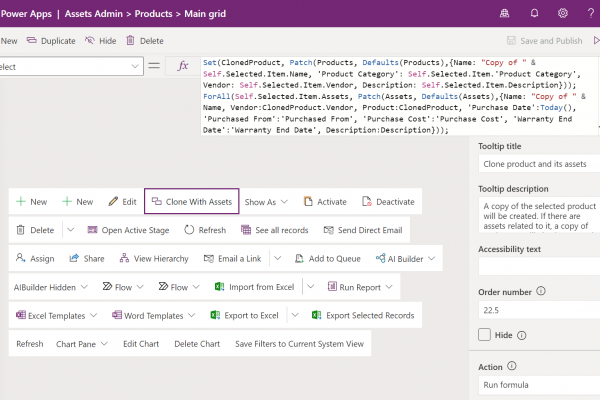
Task: Select the Refresh command with circular icon
Action: coord(205,230)
